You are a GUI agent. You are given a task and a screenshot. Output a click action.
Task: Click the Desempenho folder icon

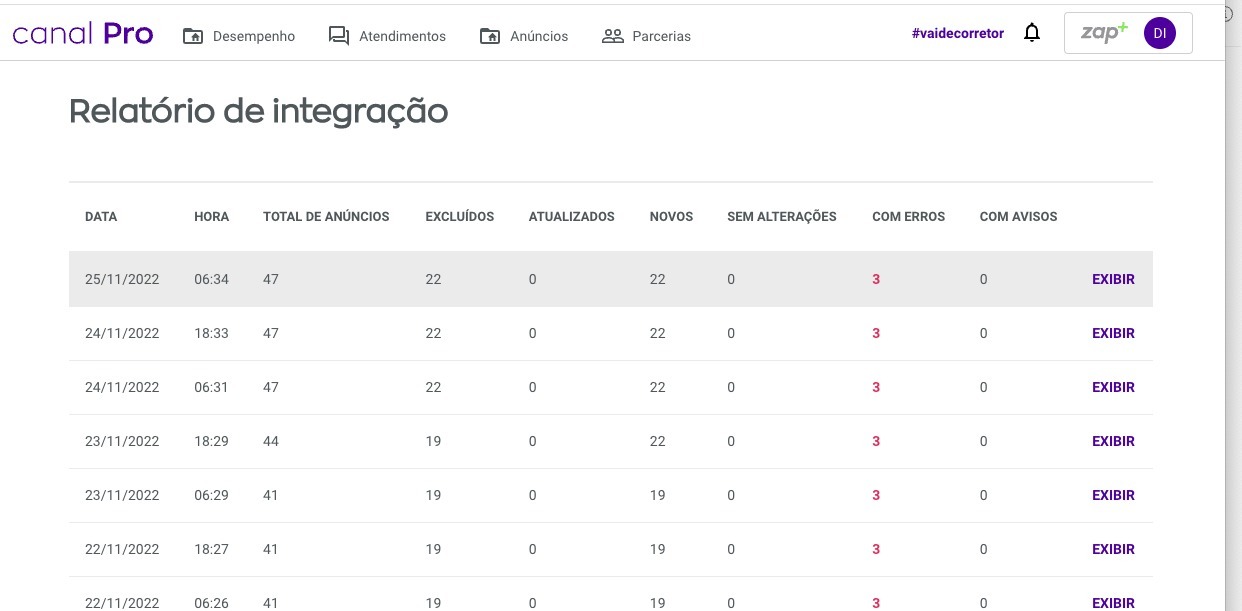click(x=193, y=36)
